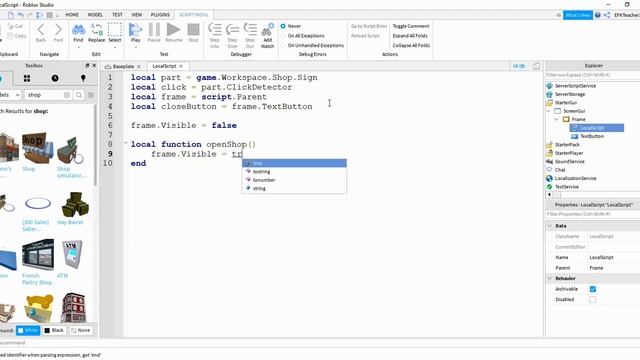
Task: Click the Select tool icon
Action: pyautogui.click(x=115, y=30)
